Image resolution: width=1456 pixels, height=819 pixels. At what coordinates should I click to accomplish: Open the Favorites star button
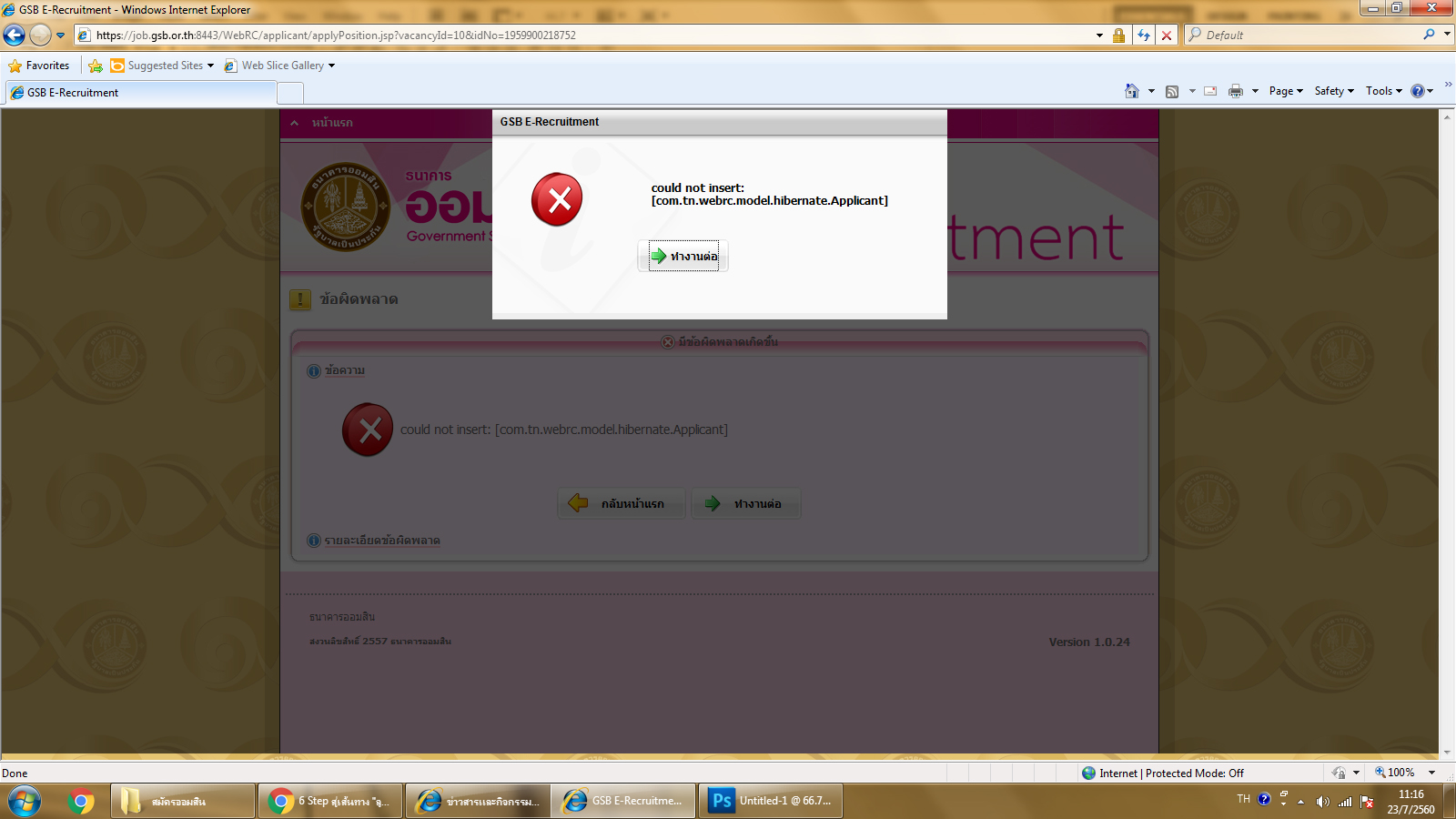click(x=39, y=66)
